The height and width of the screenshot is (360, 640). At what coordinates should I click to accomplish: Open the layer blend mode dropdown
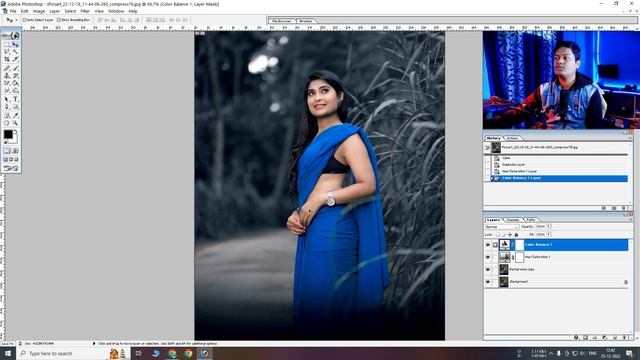[x=502, y=227]
